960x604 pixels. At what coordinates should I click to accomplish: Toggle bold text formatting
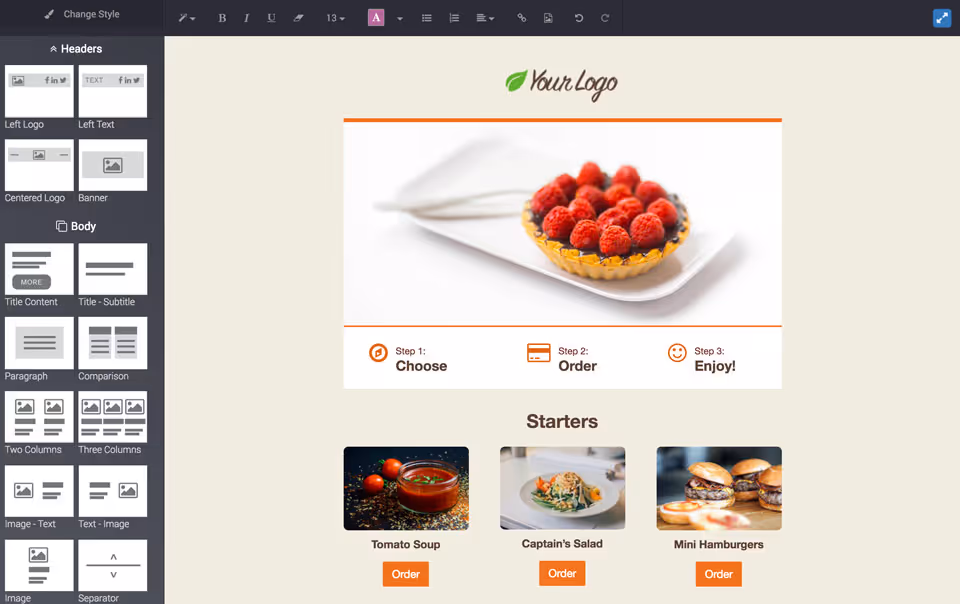tap(222, 18)
